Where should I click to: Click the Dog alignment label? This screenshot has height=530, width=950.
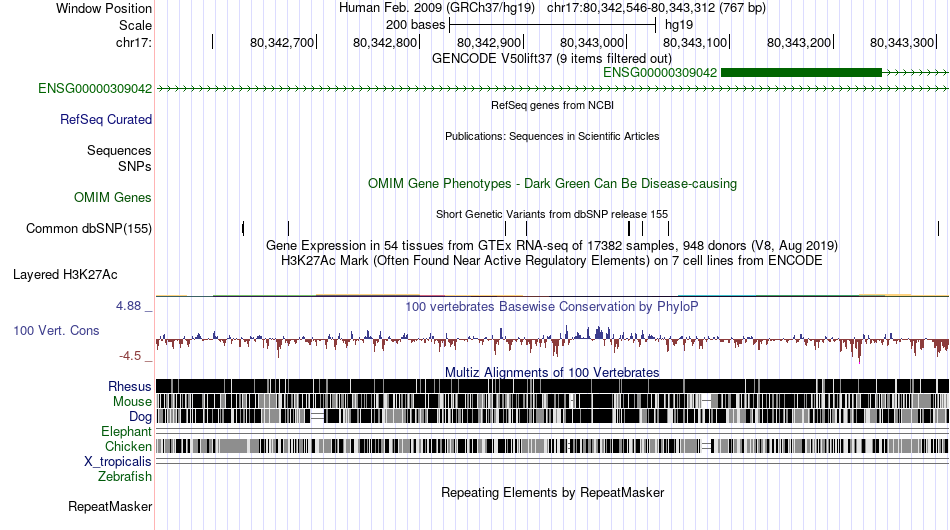click(x=140, y=417)
